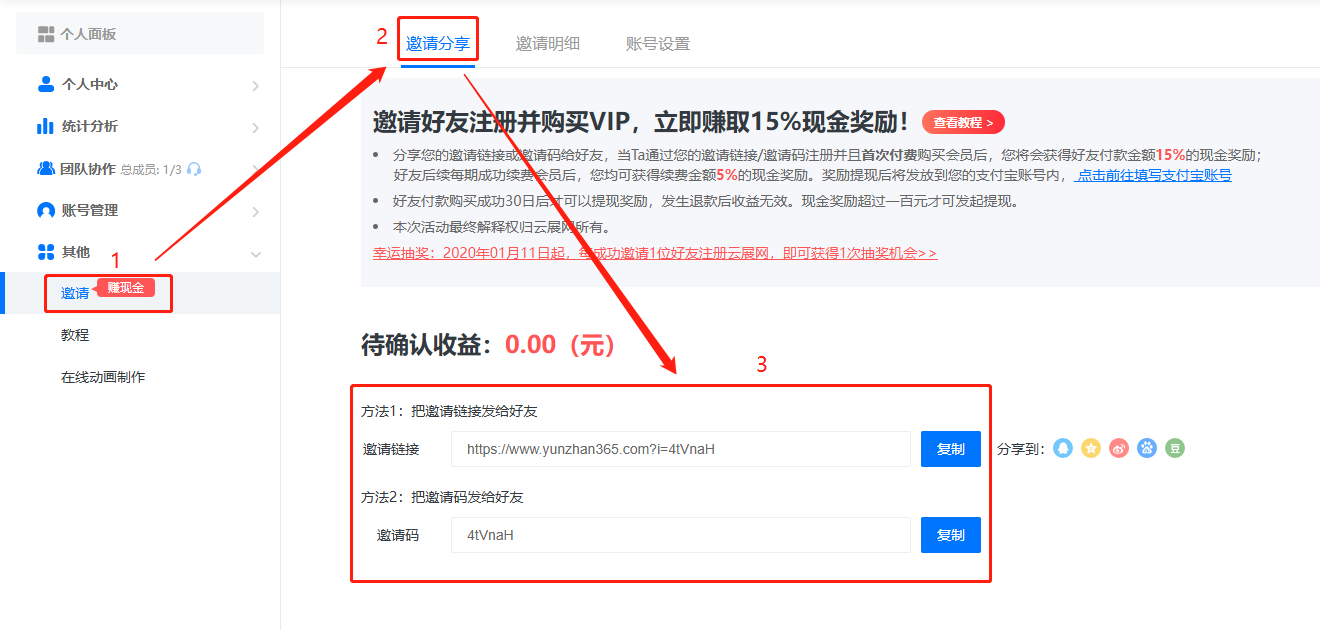Image resolution: width=1320 pixels, height=630 pixels.
Task: Open the 账号设置 tab
Action: point(657,44)
